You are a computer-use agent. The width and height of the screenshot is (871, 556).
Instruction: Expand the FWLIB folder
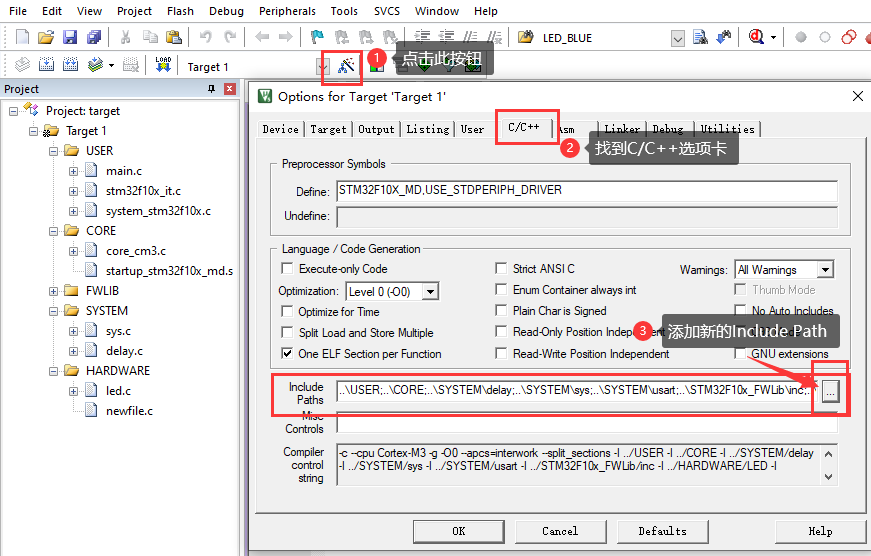[x=53, y=291]
